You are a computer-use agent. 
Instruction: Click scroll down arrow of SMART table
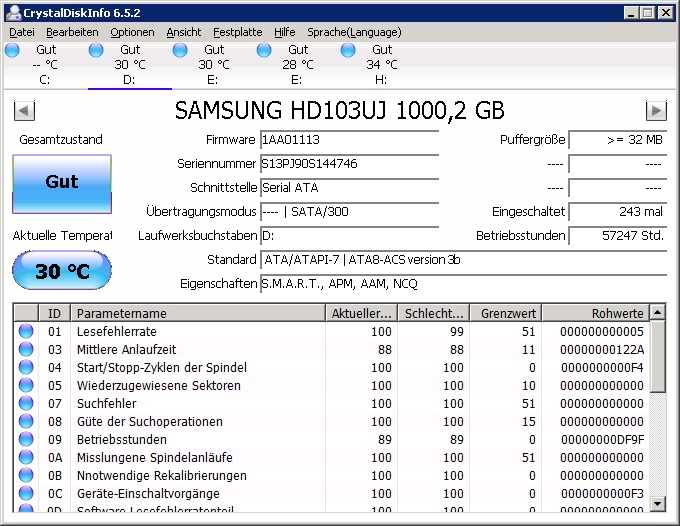coord(658,503)
